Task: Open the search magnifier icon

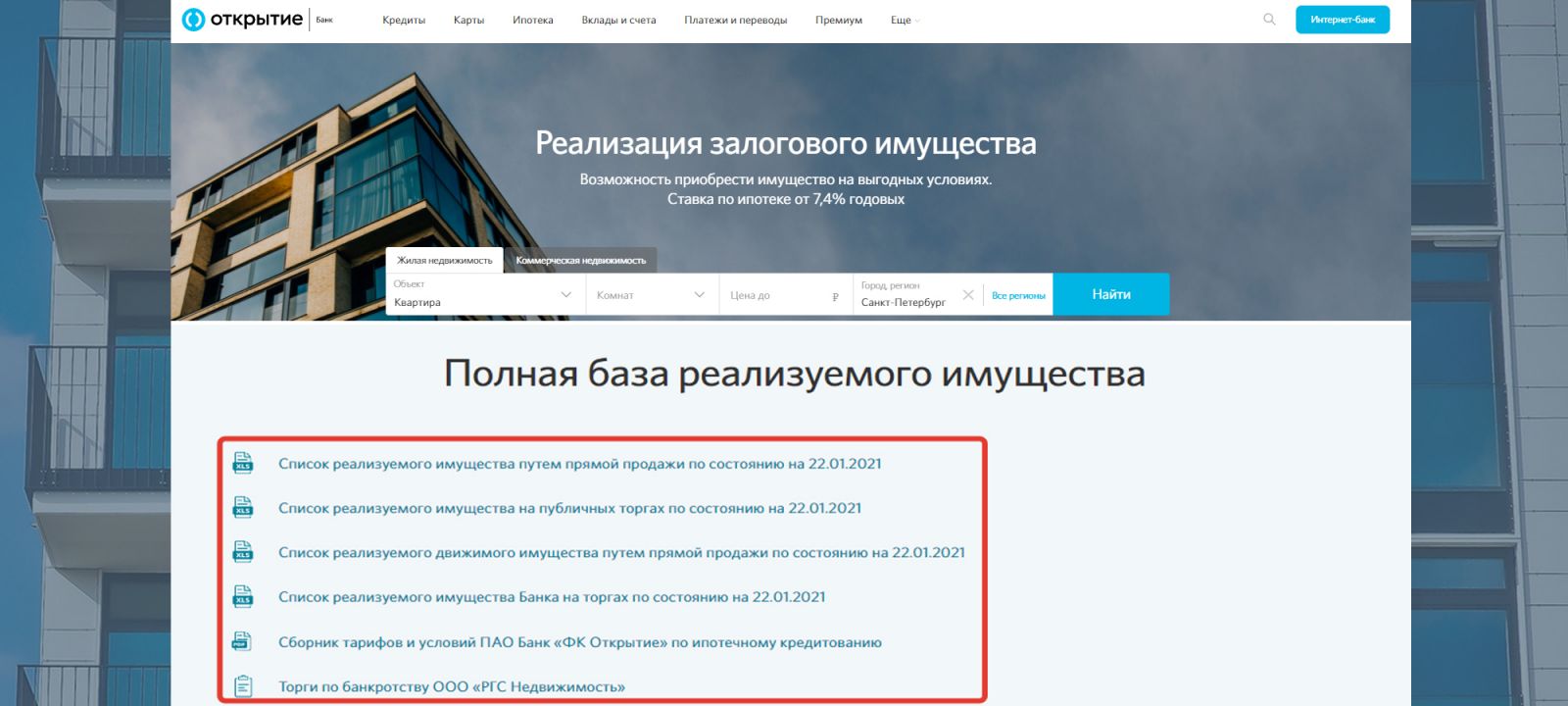Action: [x=1269, y=20]
